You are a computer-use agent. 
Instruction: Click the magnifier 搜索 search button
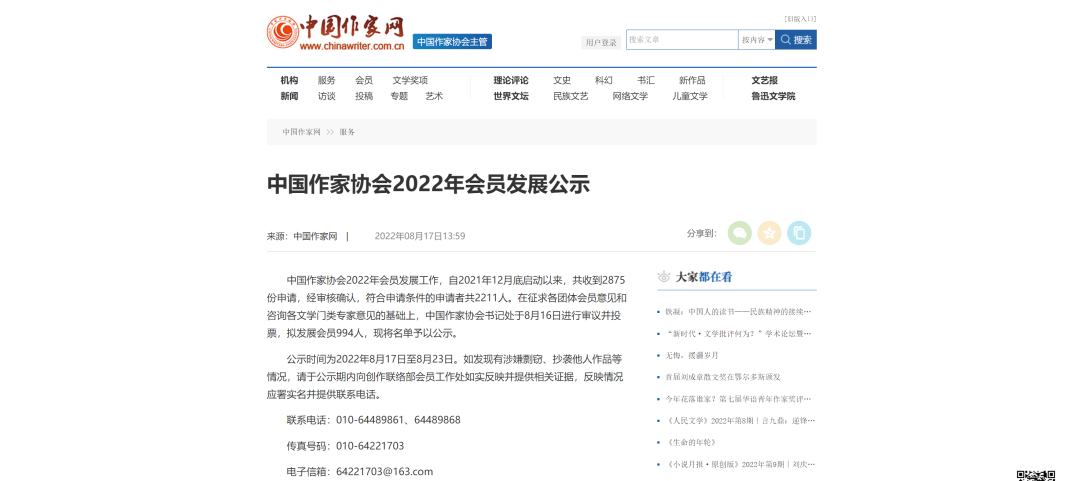[x=796, y=40]
